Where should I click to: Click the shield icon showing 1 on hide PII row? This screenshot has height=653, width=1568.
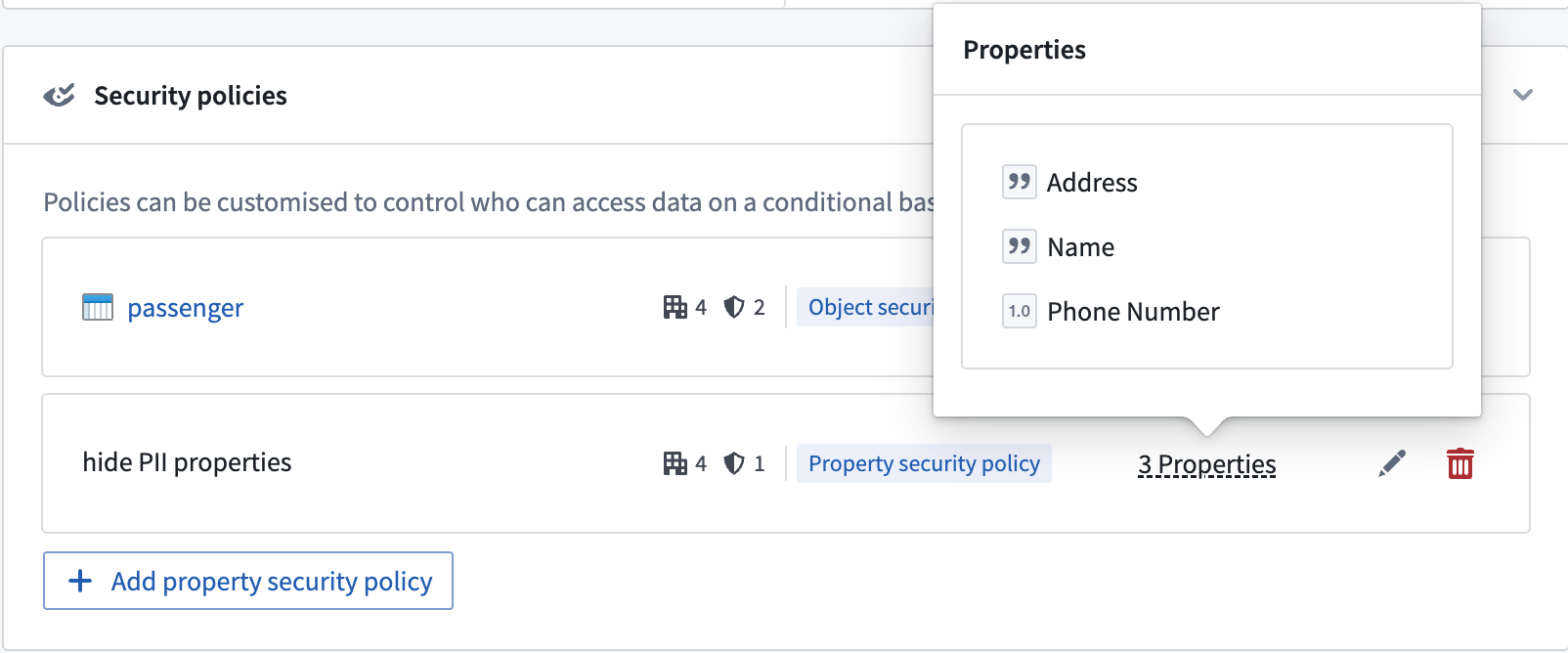[x=736, y=462]
